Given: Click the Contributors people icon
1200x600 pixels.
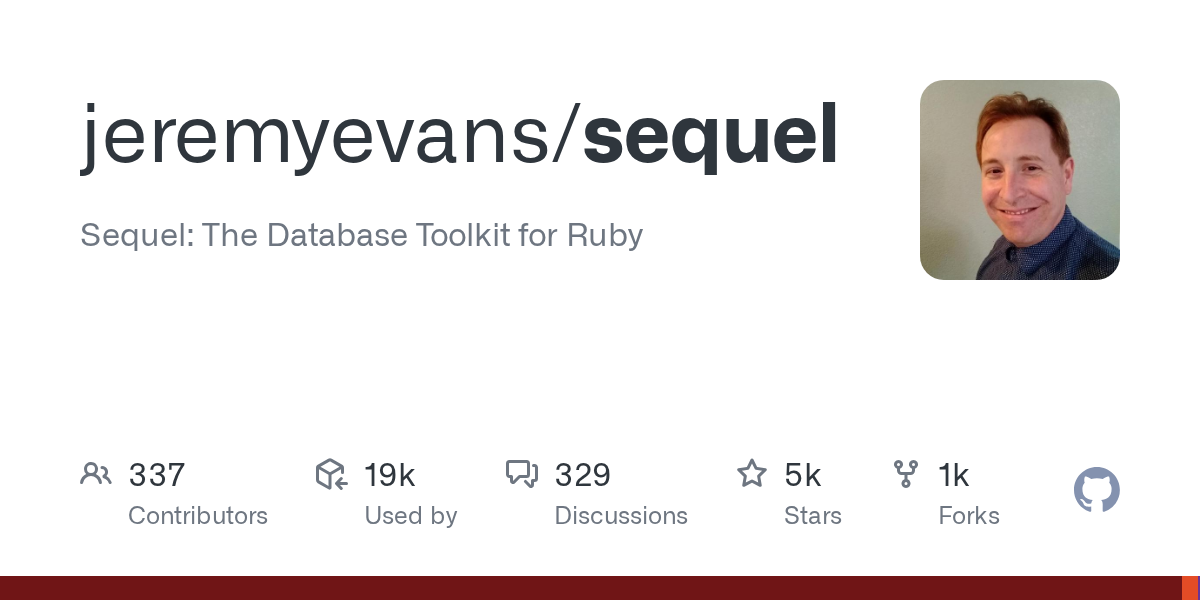Looking at the screenshot, I should coord(96,474).
